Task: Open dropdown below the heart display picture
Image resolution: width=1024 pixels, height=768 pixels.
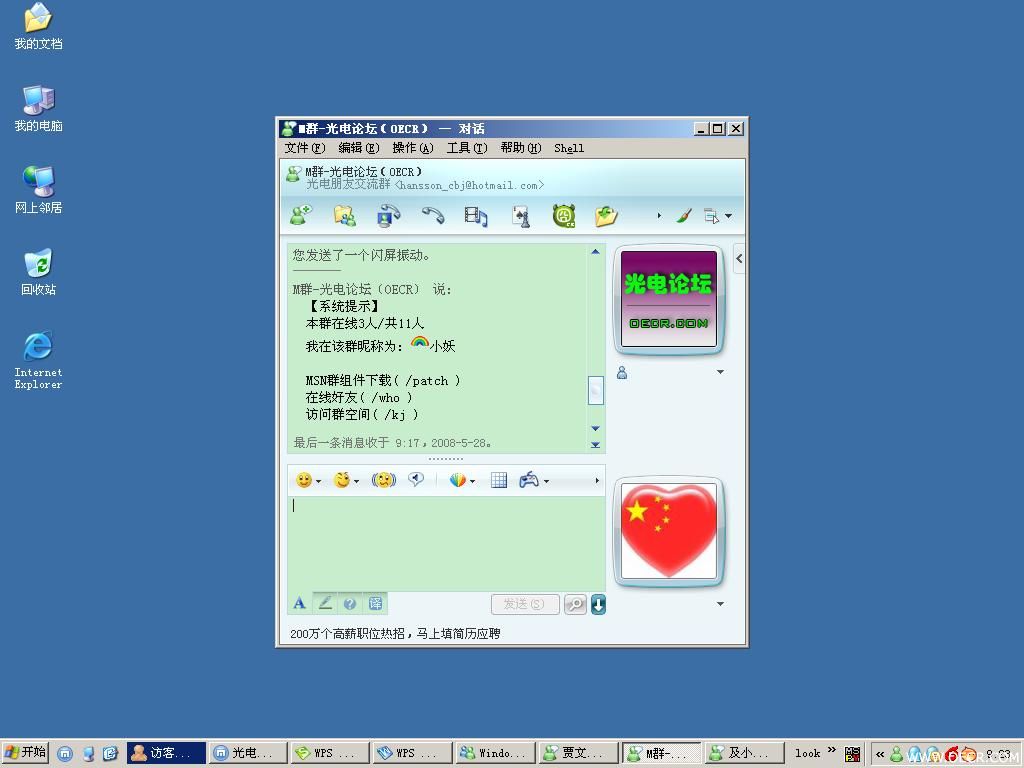Action: (720, 603)
